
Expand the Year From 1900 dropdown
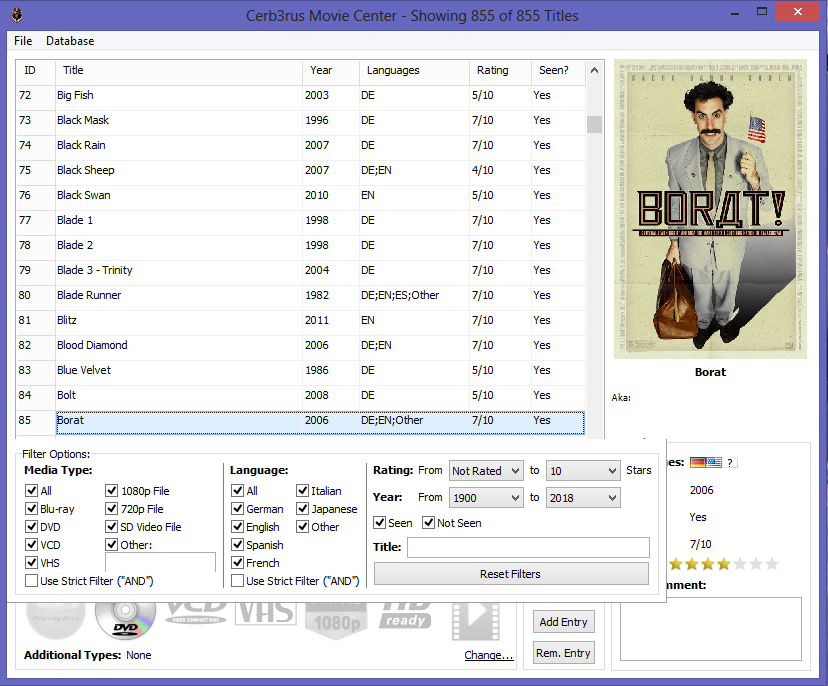tap(485, 498)
